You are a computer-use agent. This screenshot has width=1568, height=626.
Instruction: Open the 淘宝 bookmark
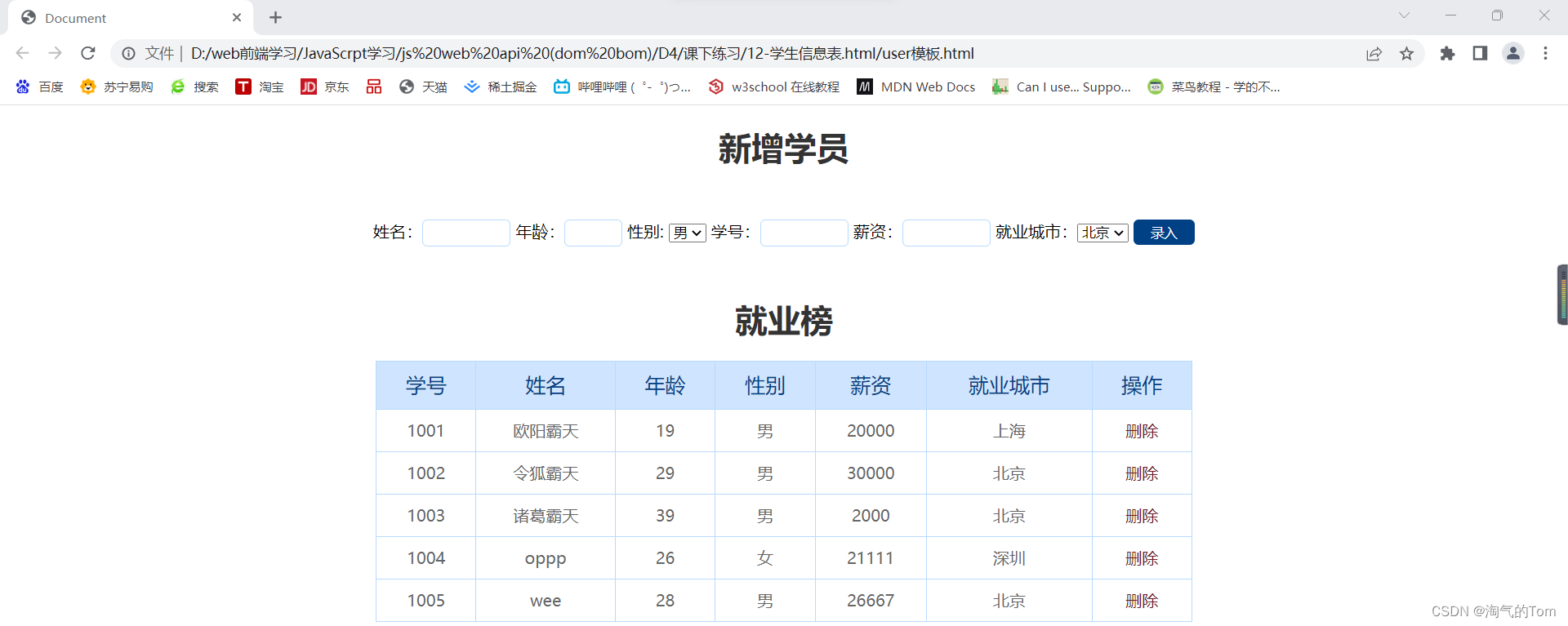point(260,87)
